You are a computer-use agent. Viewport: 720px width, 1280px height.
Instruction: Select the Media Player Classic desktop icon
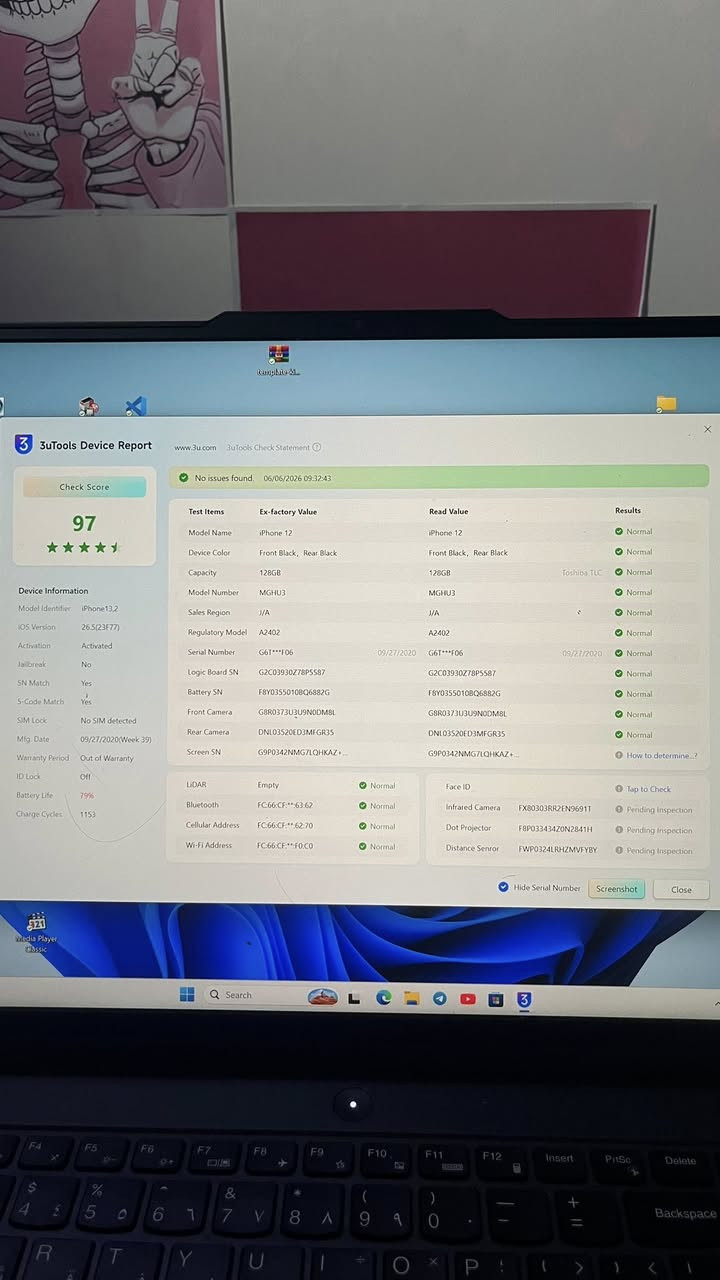click(37, 931)
